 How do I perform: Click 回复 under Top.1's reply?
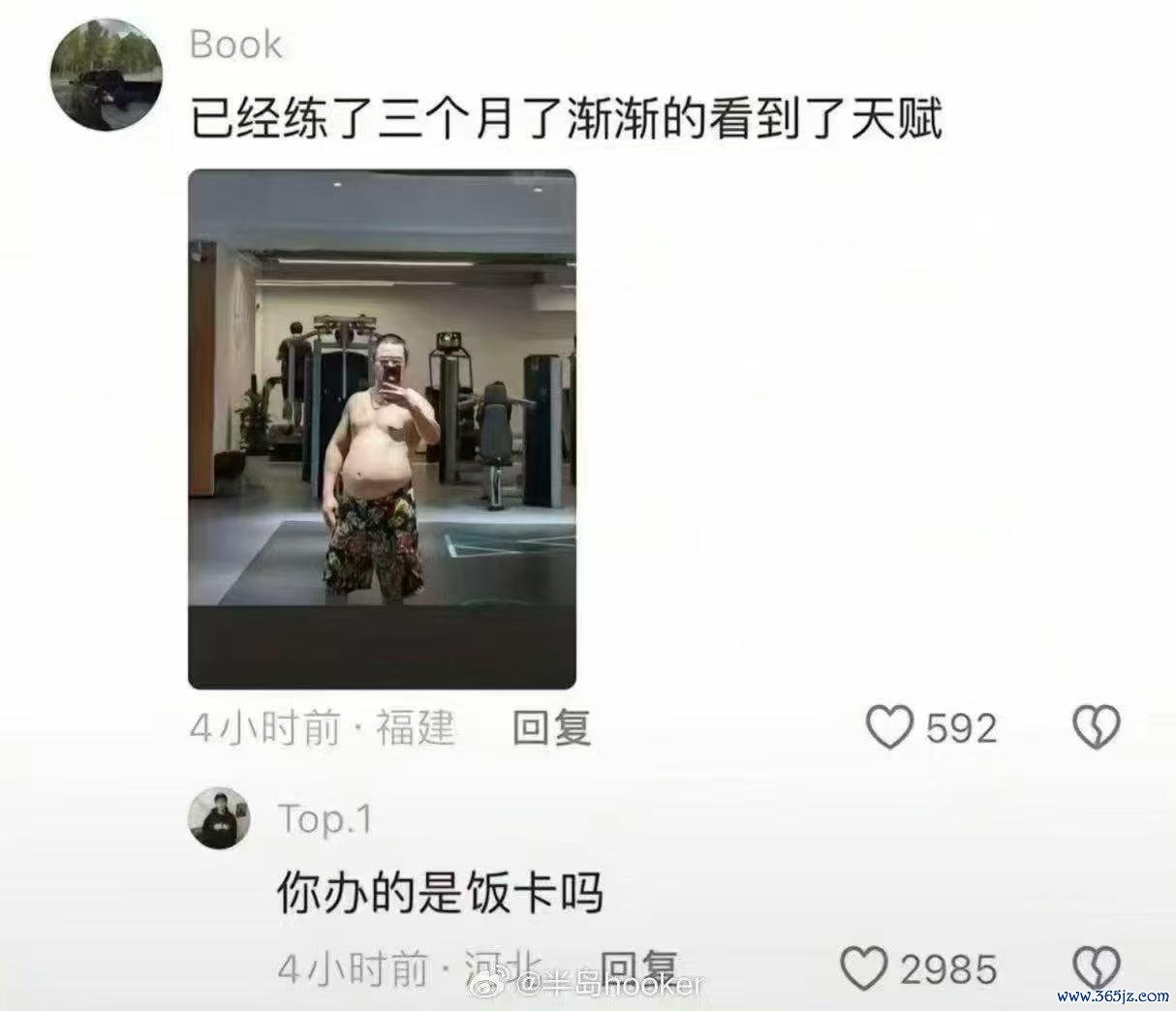point(638,967)
